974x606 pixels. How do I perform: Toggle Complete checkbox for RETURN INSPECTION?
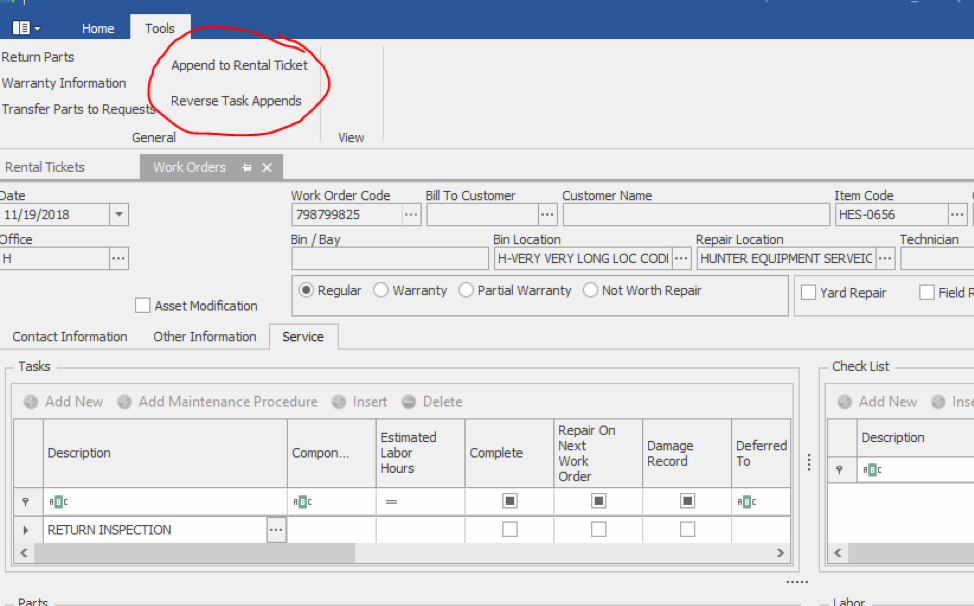(x=509, y=529)
